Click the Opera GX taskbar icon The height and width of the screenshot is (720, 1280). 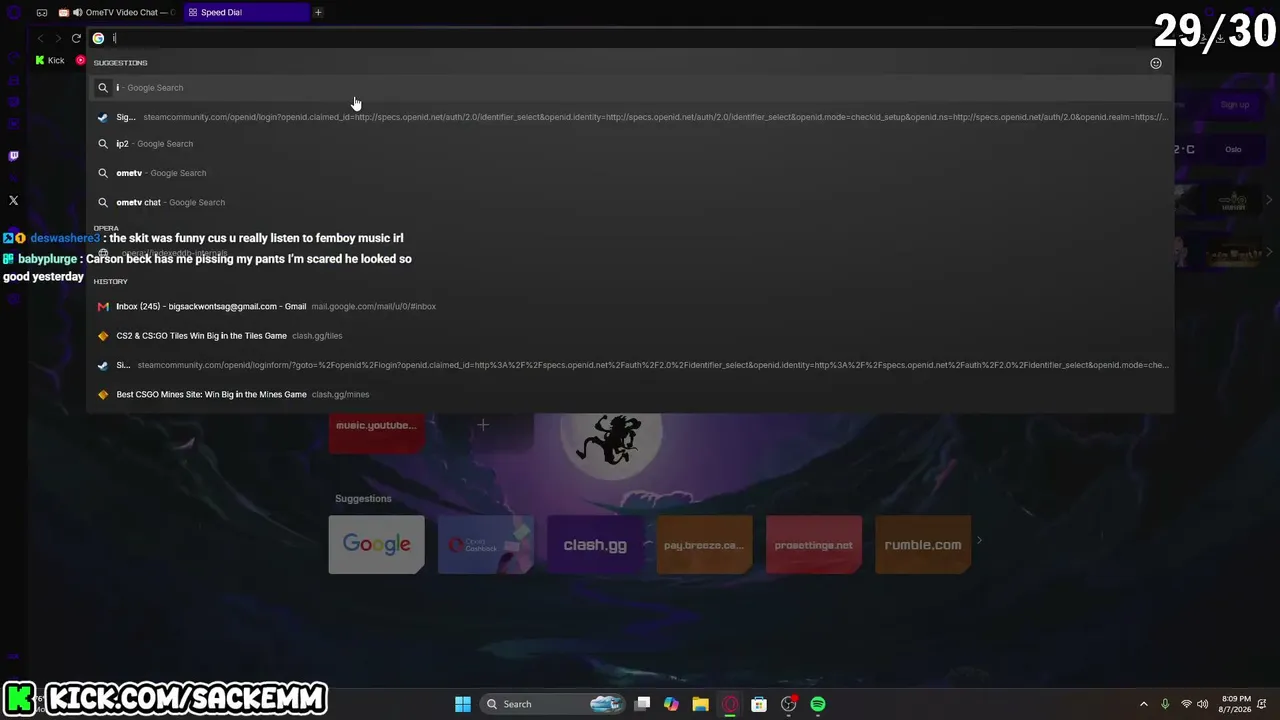pos(730,704)
